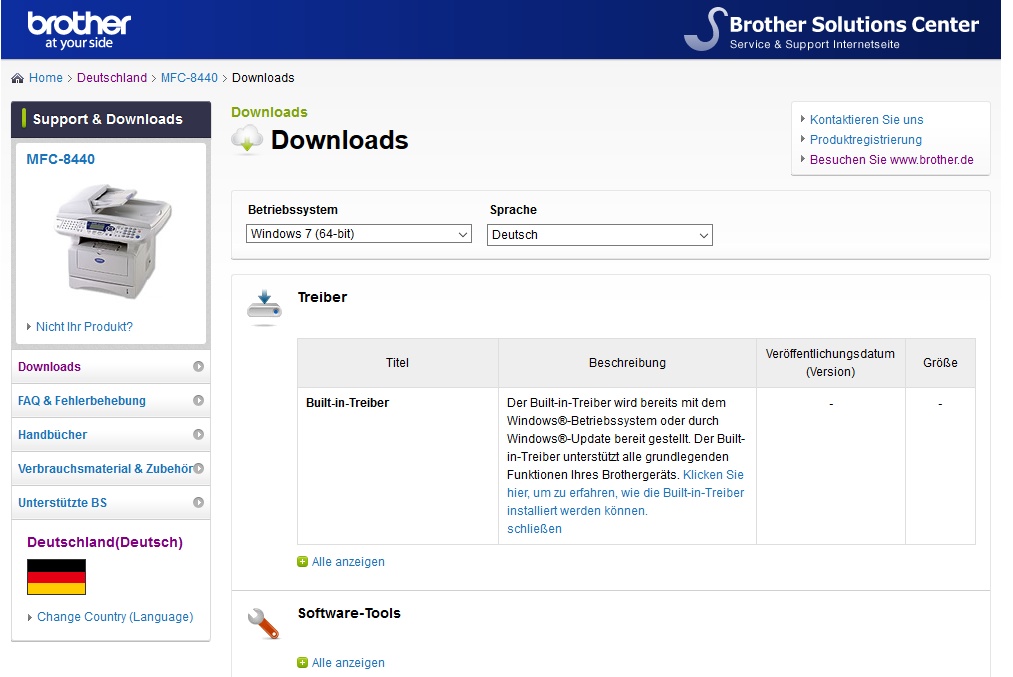This screenshot has width=1013, height=677.
Task: Click the MFC-8440 printer image
Action: [x=112, y=241]
